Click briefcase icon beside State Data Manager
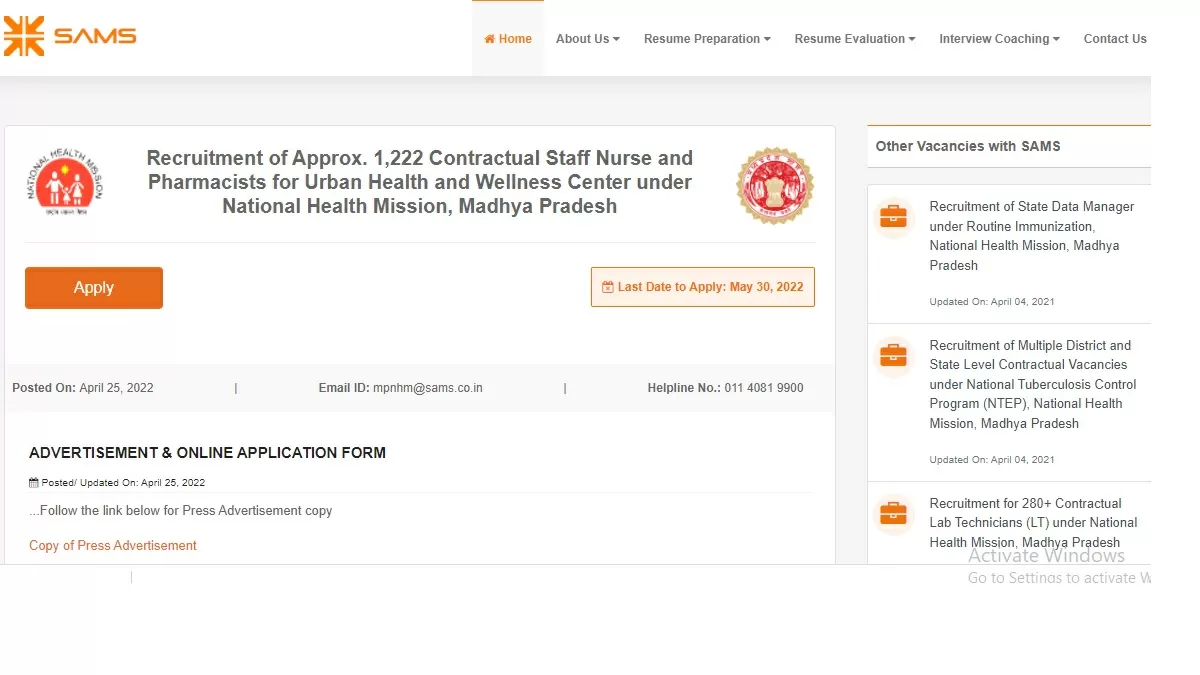 click(x=893, y=216)
